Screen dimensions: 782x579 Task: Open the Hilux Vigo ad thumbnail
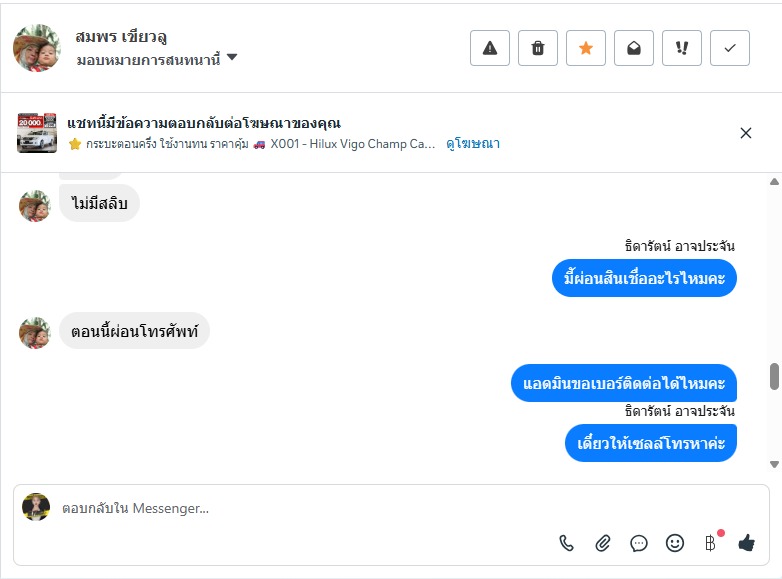pos(37,133)
